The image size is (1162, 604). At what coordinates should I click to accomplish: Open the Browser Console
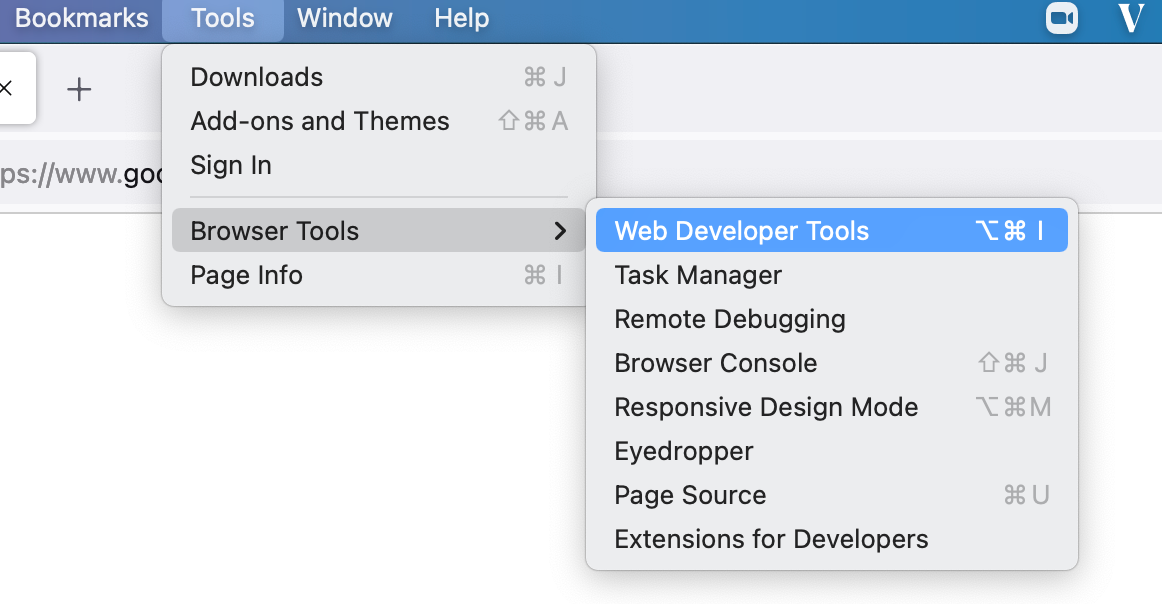(715, 362)
